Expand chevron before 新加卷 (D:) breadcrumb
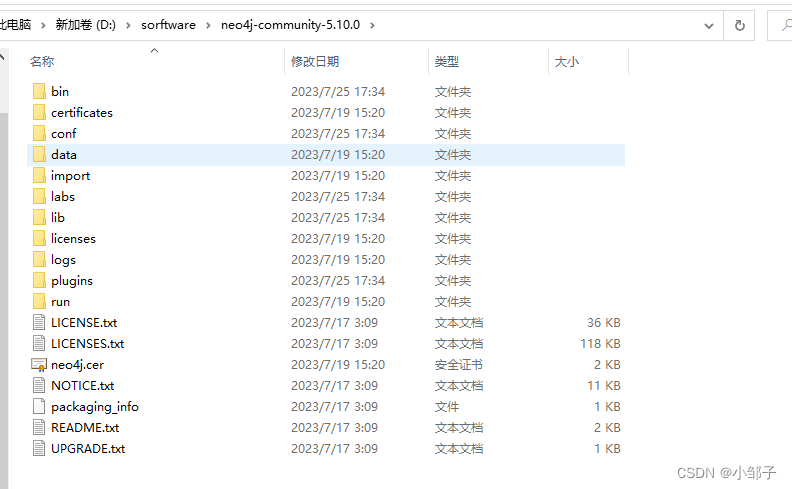Viewport: 792px width, 489px height. pyautogui.click(x=43, y=25)
